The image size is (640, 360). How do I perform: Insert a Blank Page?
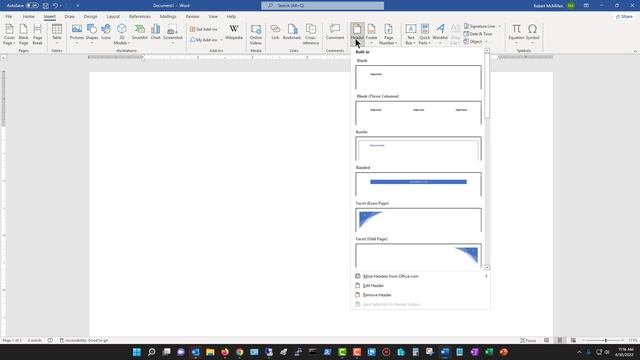(x=24, y=34)
